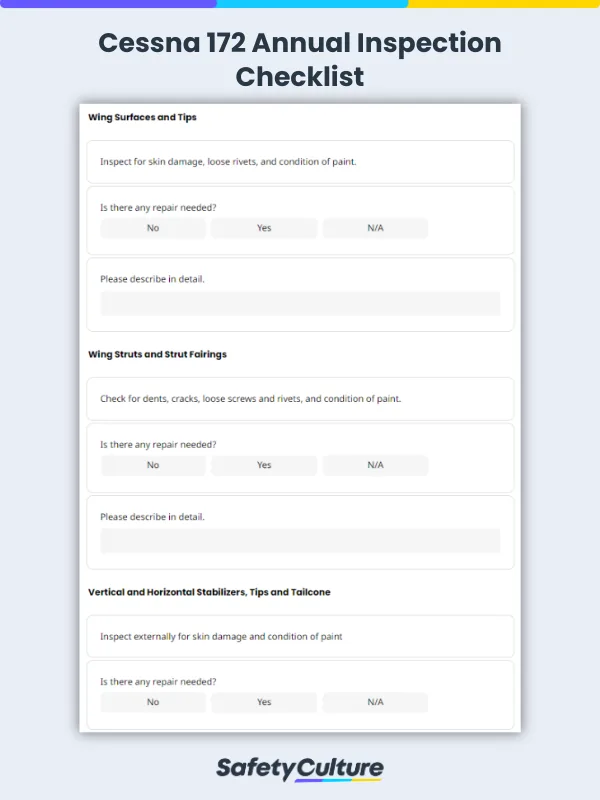This screenshot has height=800, width=600.
Task: Choose "Yes" for Stabilizers, Tips and Tailcone repair
Action: (264, 702)
